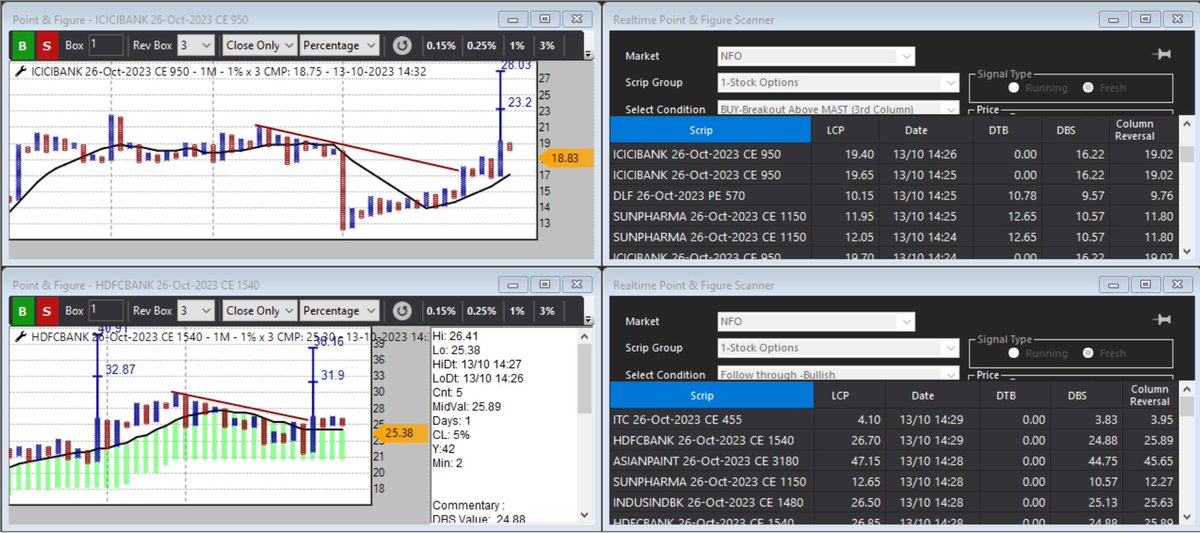Click Scrip column header in top scanner

(x=710, y=130)
